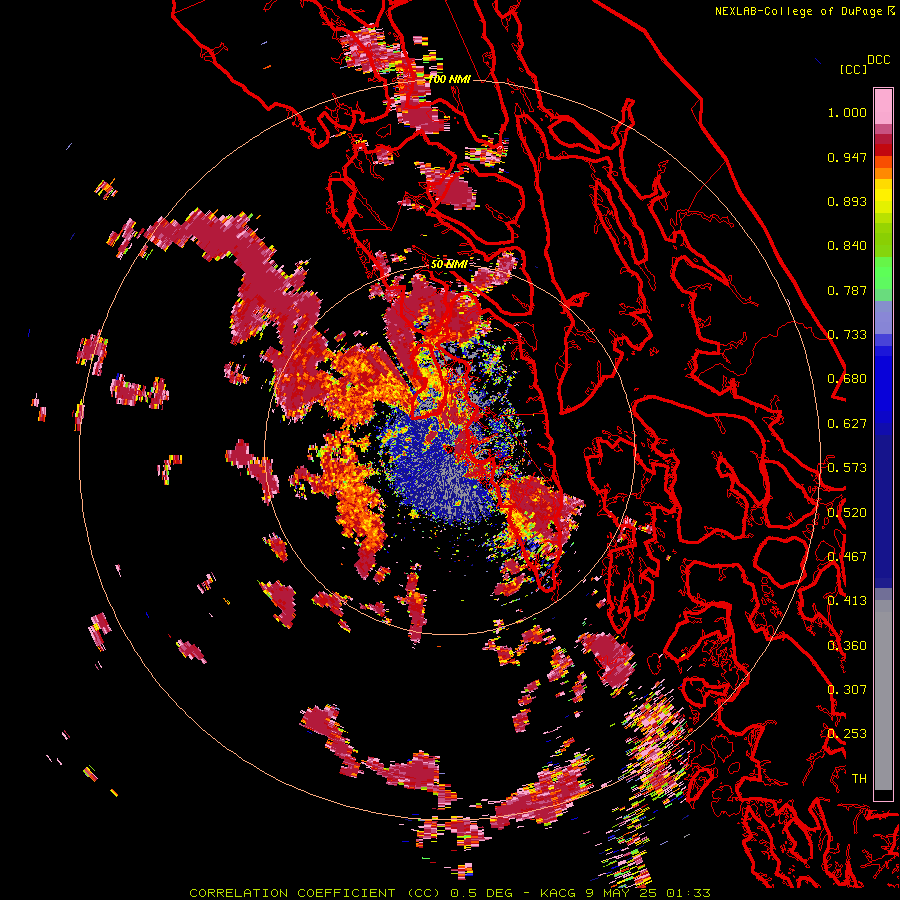Select the 0.520 legend value
Screen dimensions: 900x900
coord(847,513)
